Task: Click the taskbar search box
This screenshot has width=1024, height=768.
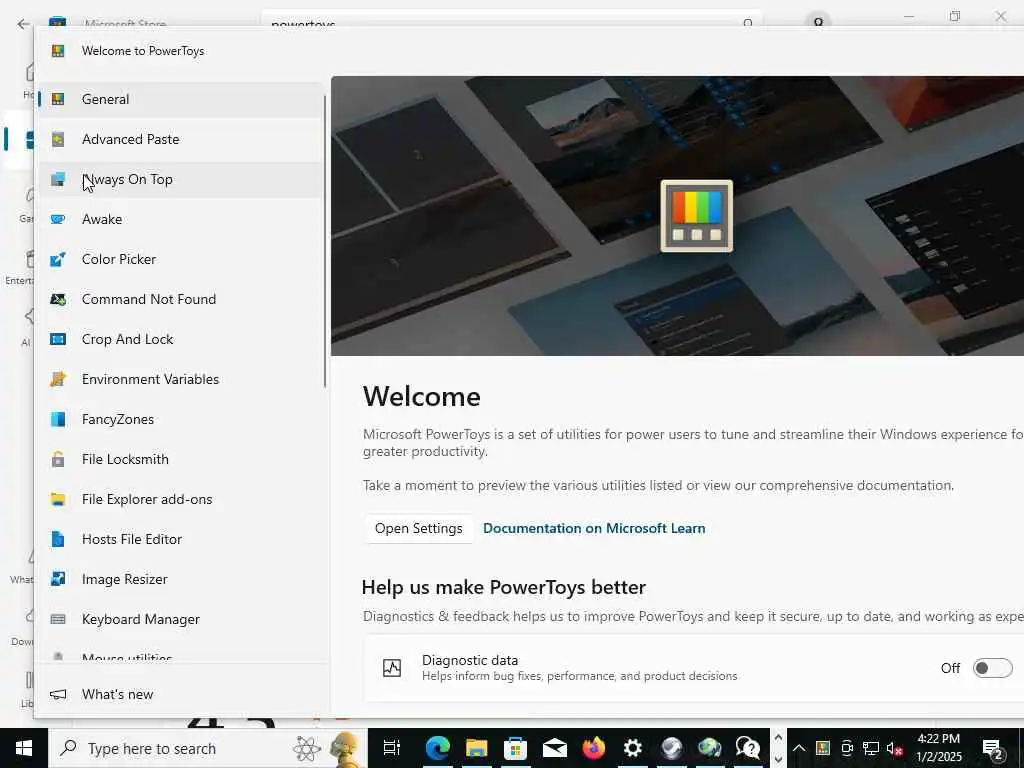Action: tap(208, 748)
